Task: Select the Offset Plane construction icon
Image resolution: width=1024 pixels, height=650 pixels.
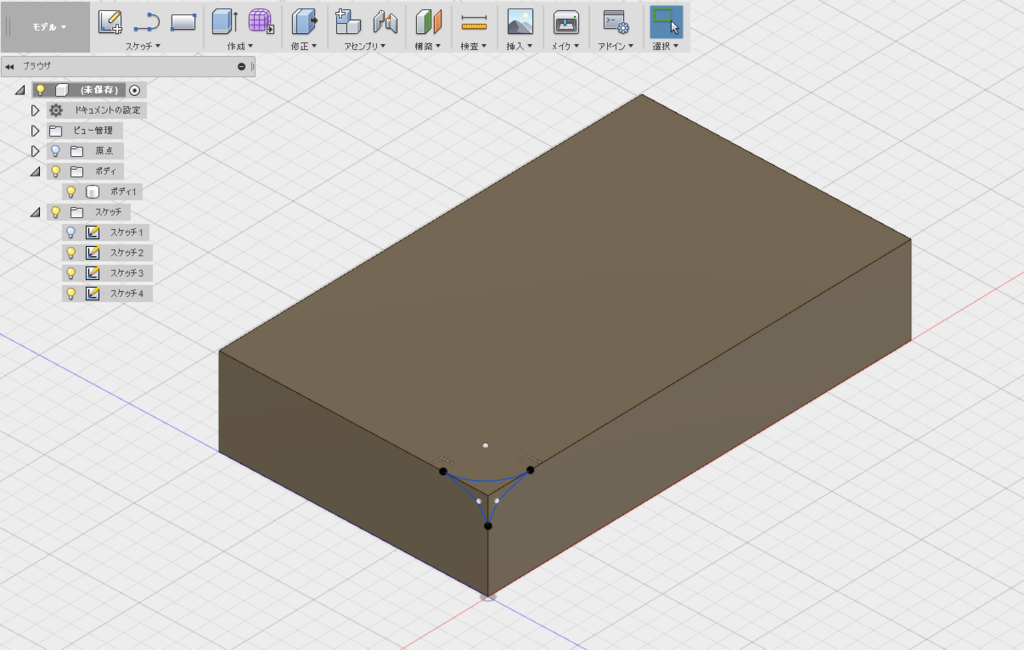Action: point(428,22)
